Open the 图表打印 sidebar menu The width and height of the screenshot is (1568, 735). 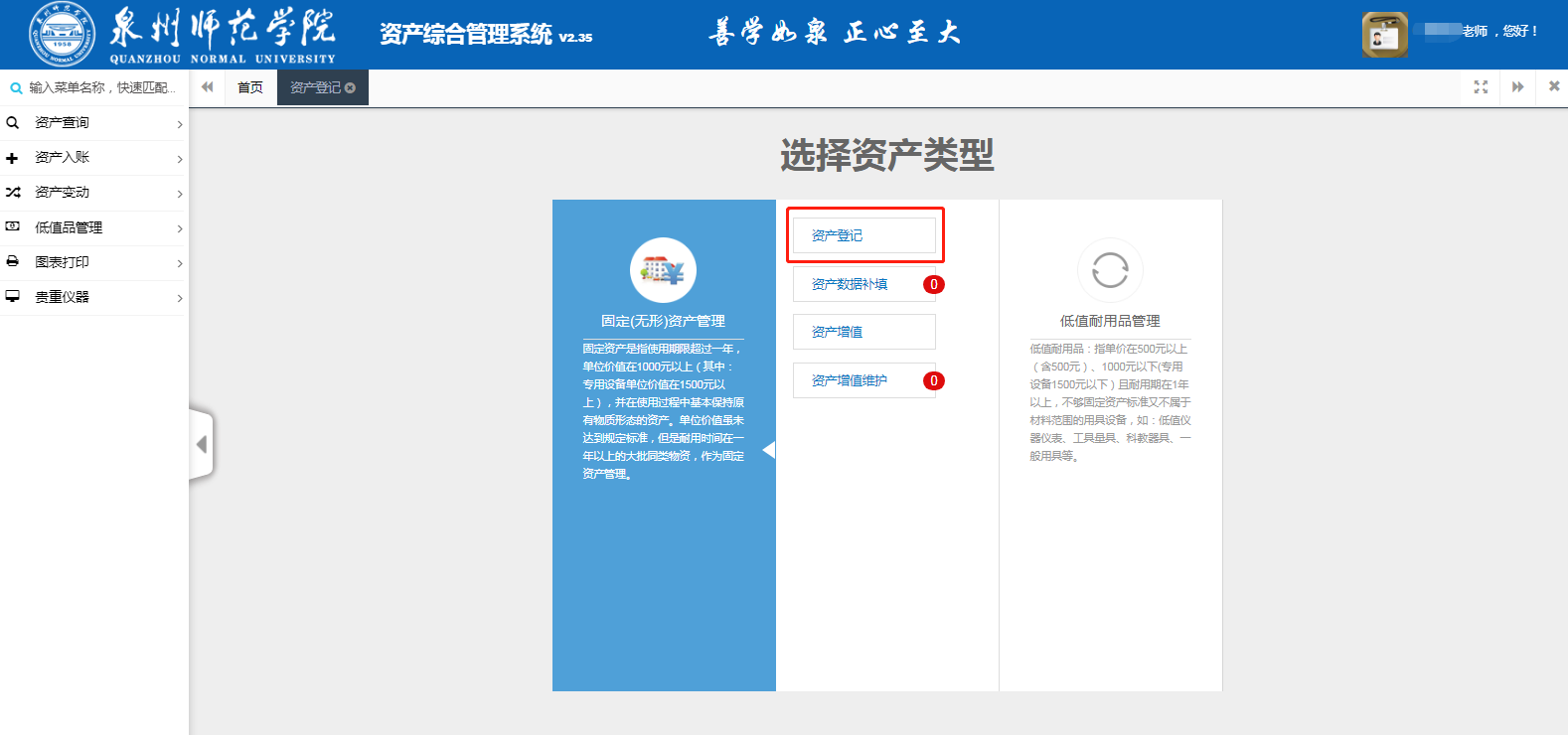click(x=93, y=262)
